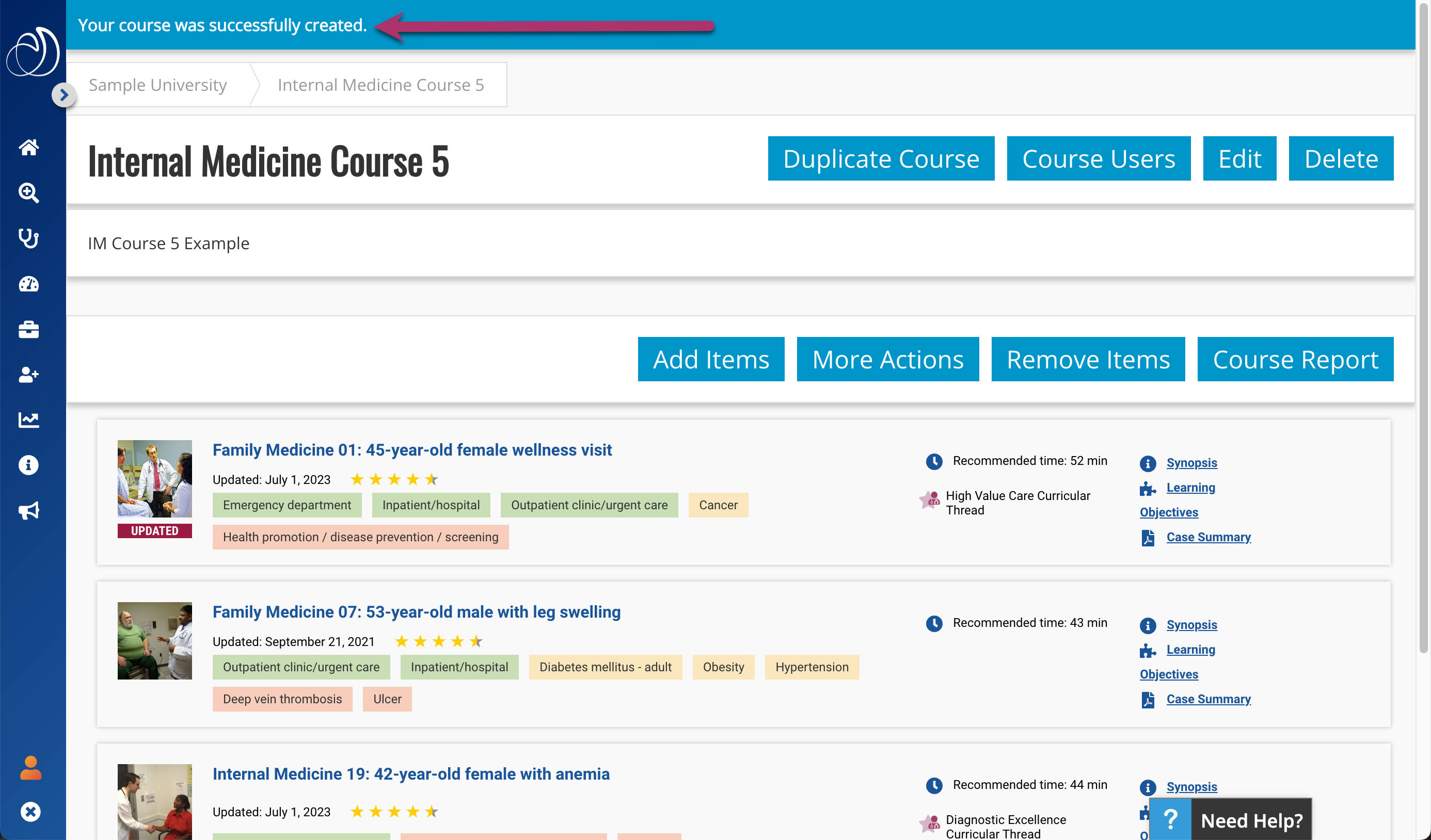Screen dimensions: 1431x840
Task: Open the orange user profile icon
Action: pos(30,767)
